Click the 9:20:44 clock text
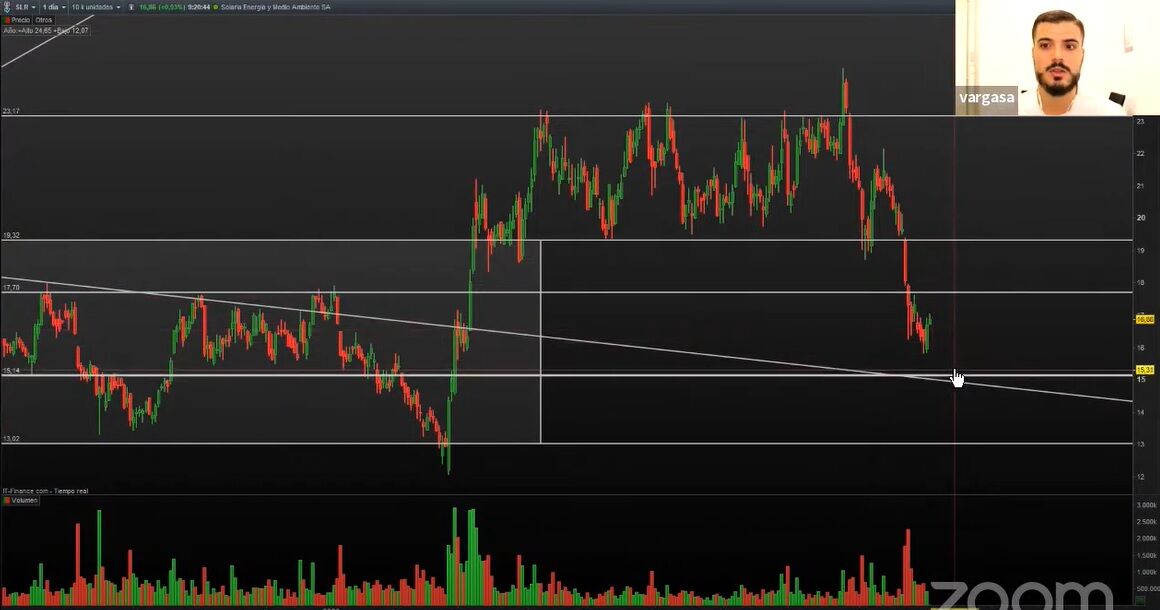 pos(199,7)
